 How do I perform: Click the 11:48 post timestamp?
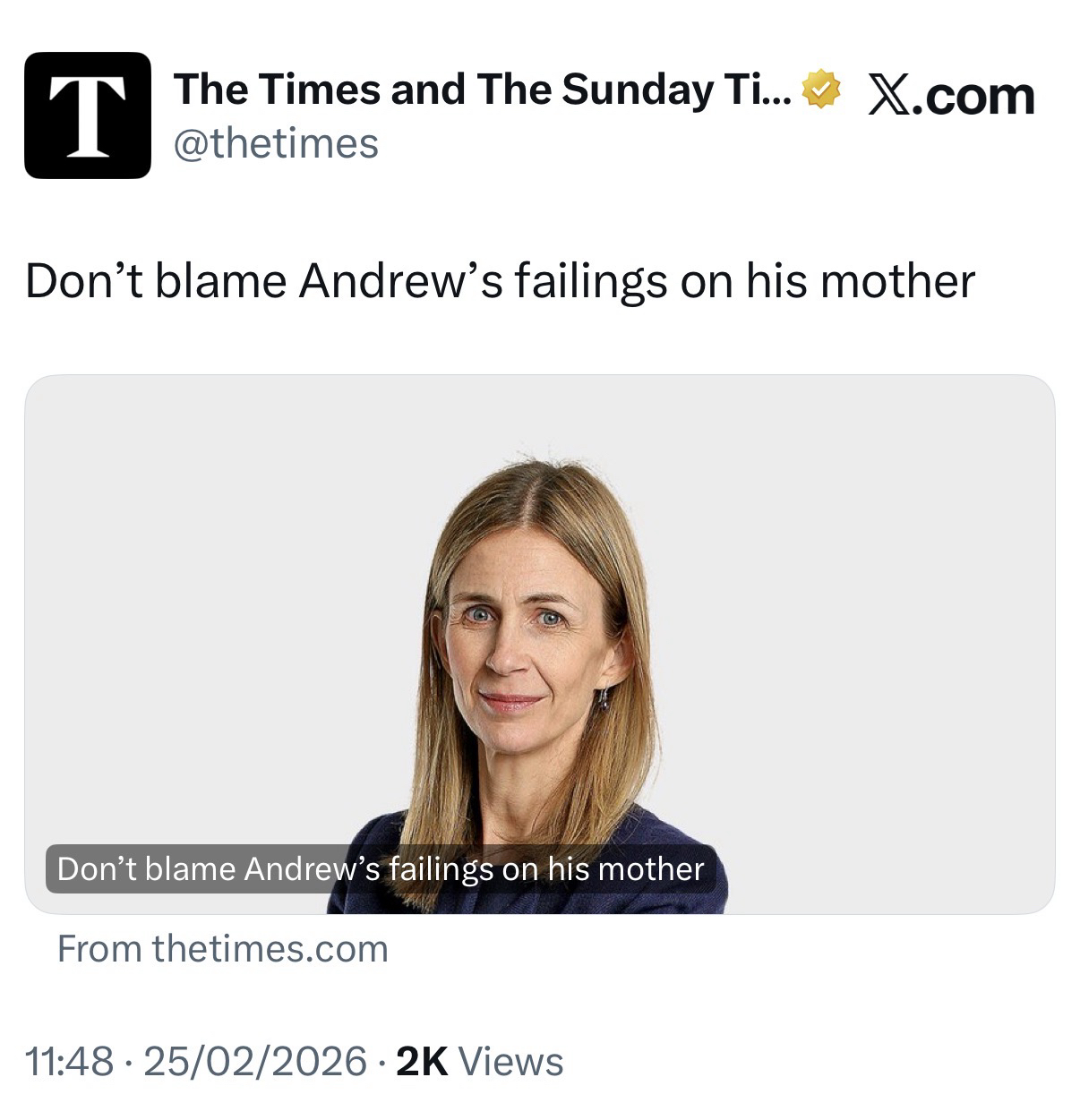tap(70, 1062)
